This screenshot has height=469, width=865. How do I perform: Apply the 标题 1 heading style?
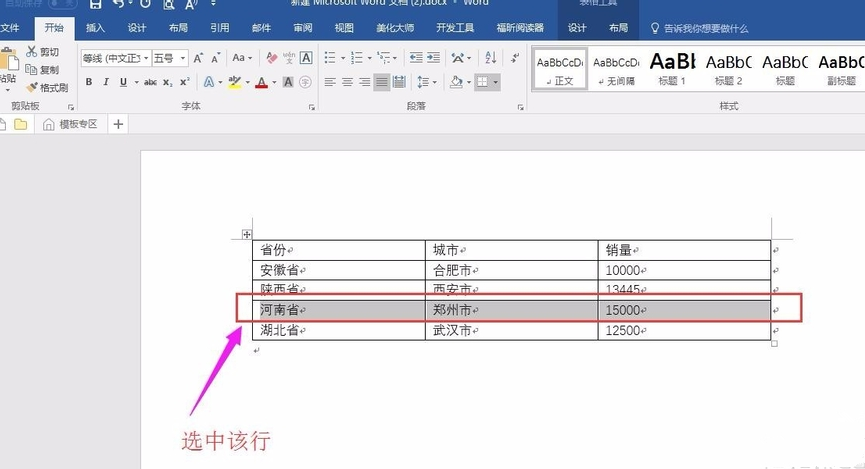672,68
